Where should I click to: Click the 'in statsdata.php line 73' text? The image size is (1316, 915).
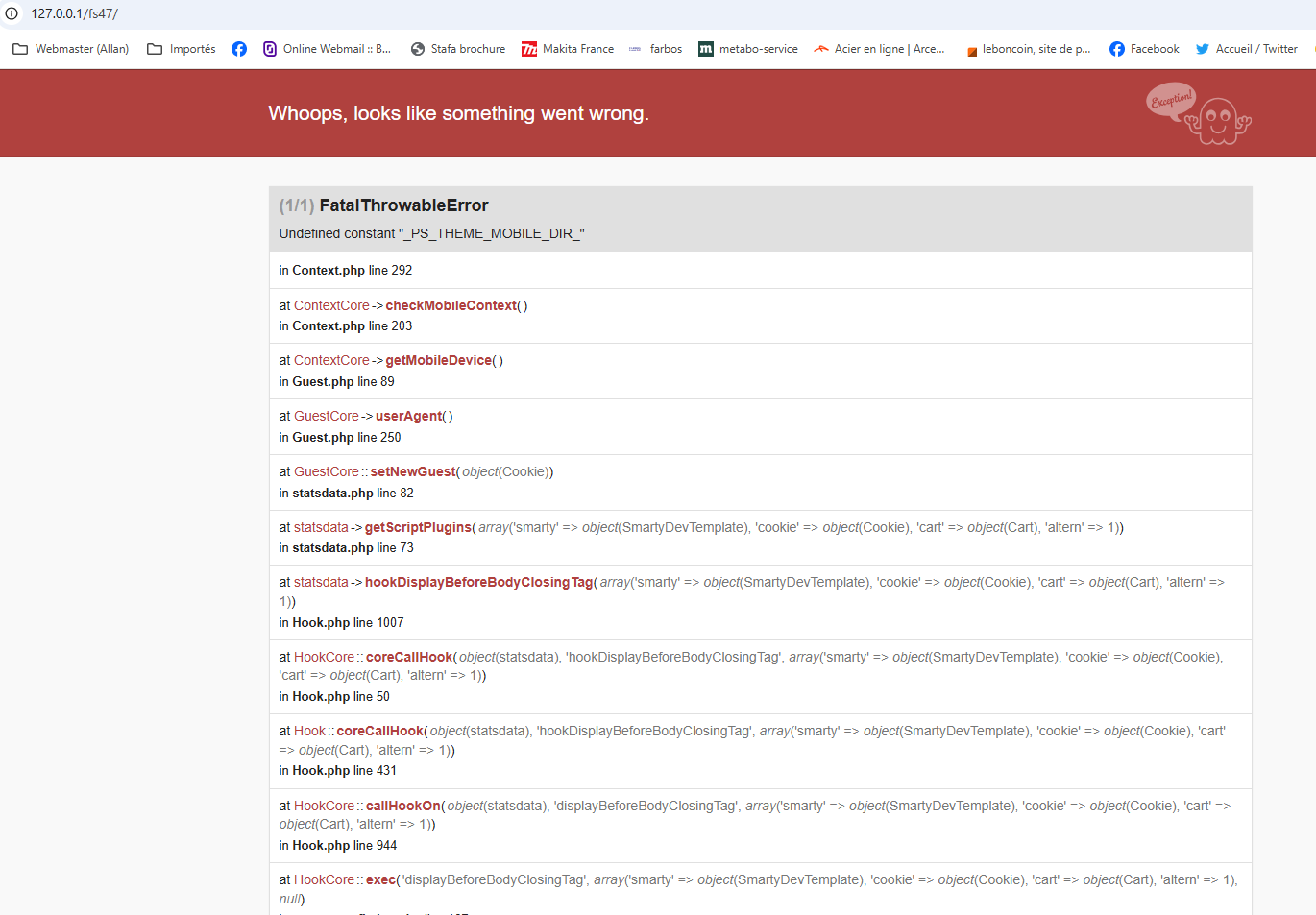pos(347,547)
